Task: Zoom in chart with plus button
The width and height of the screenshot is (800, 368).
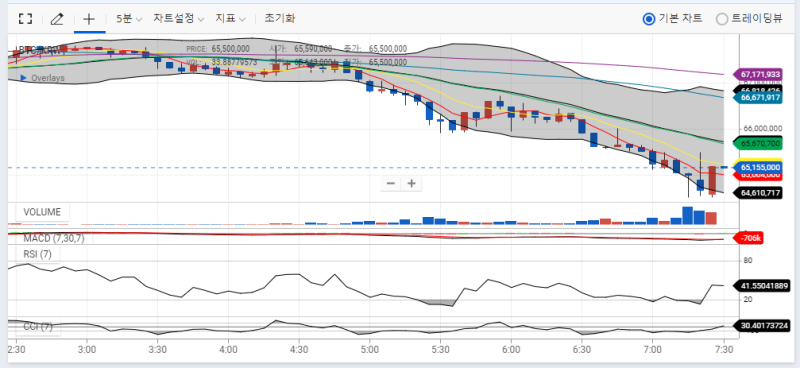Action: pos(411,184)
